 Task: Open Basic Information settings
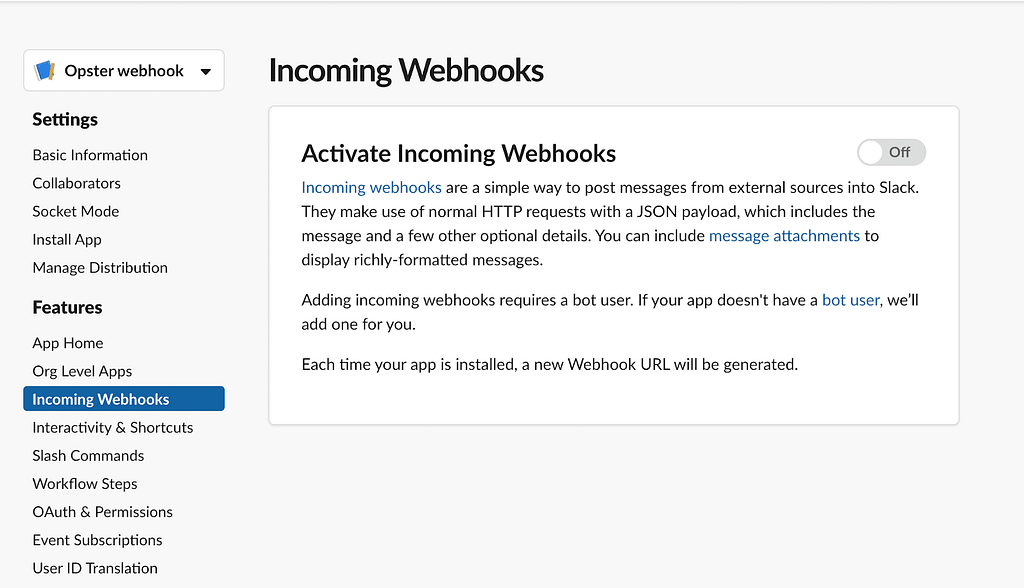tap(90, 155)
